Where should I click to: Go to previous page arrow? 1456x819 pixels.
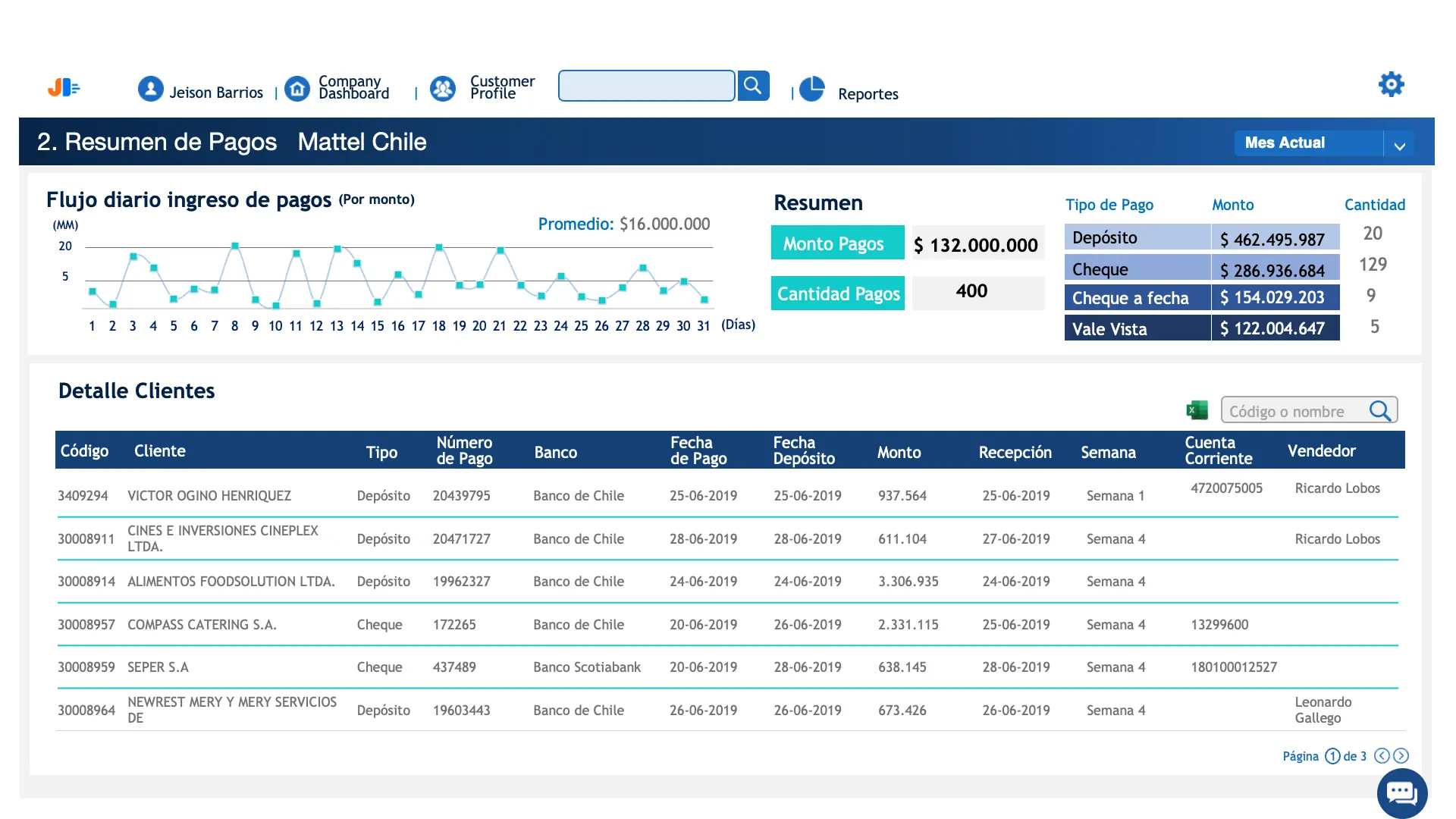pyautogui.click(x=1382, y=756)
